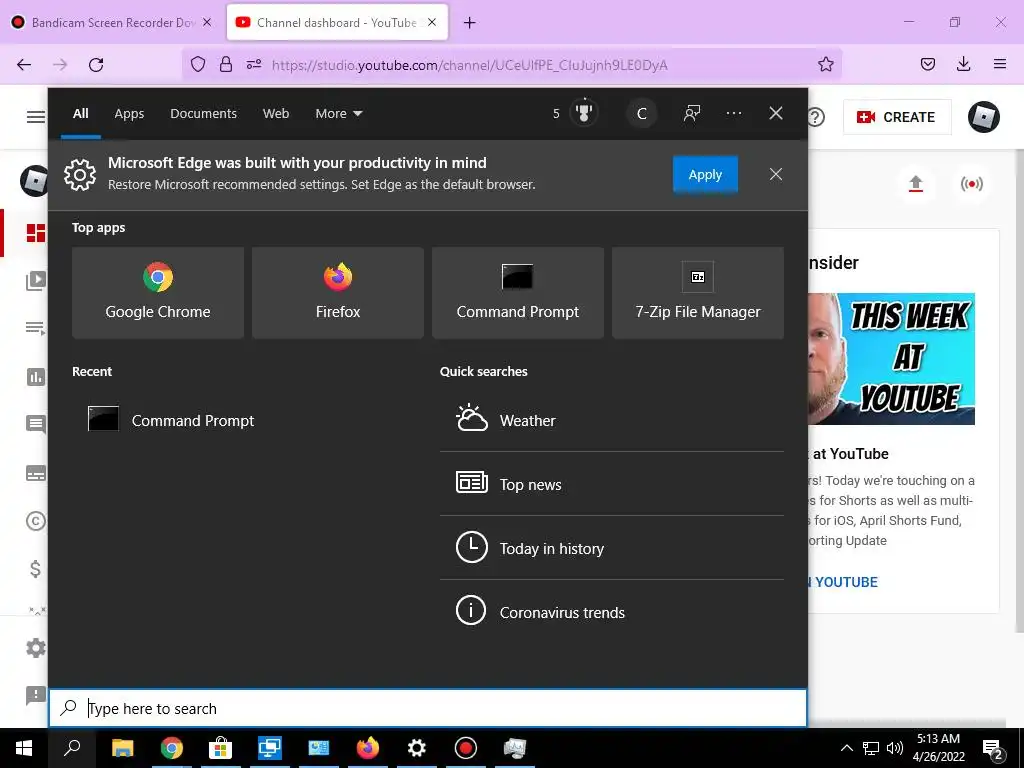
Task: Open File Explorer from taskbar
Action: point(122,748)
